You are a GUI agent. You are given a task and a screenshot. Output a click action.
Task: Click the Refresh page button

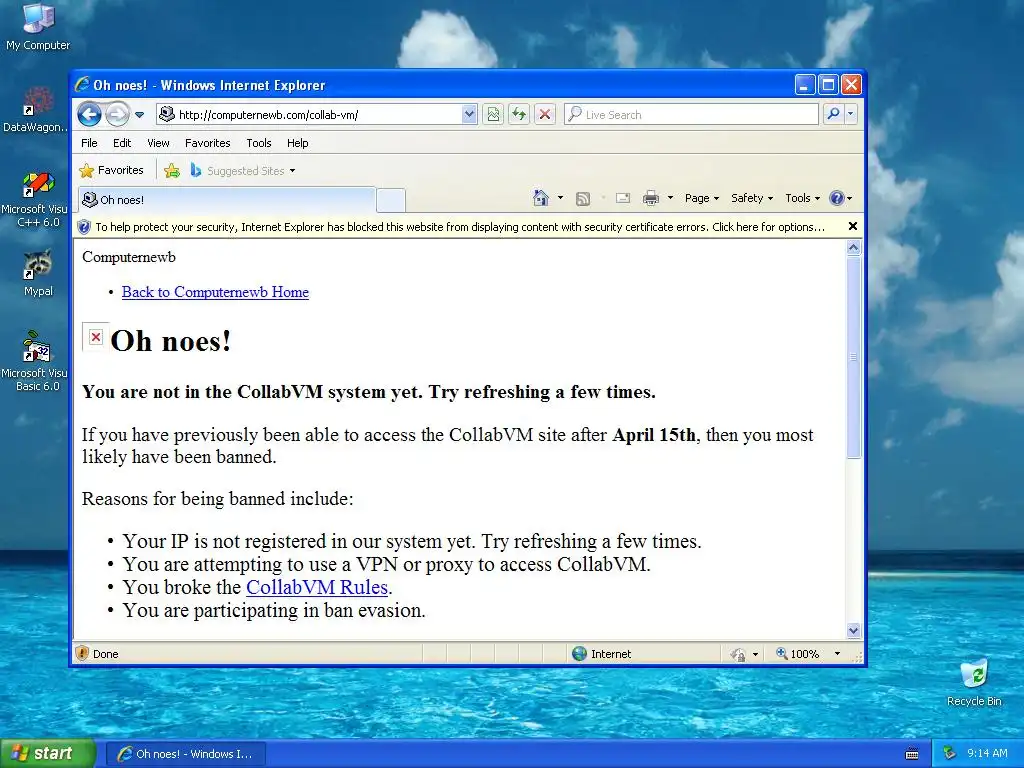(x=519, y=114)
